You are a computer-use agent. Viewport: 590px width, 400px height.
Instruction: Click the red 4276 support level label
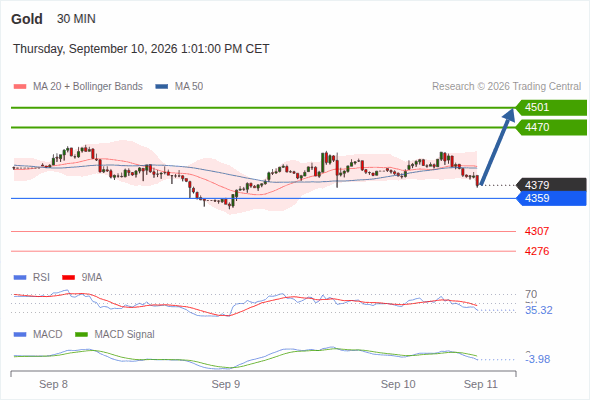pos(537,251)
